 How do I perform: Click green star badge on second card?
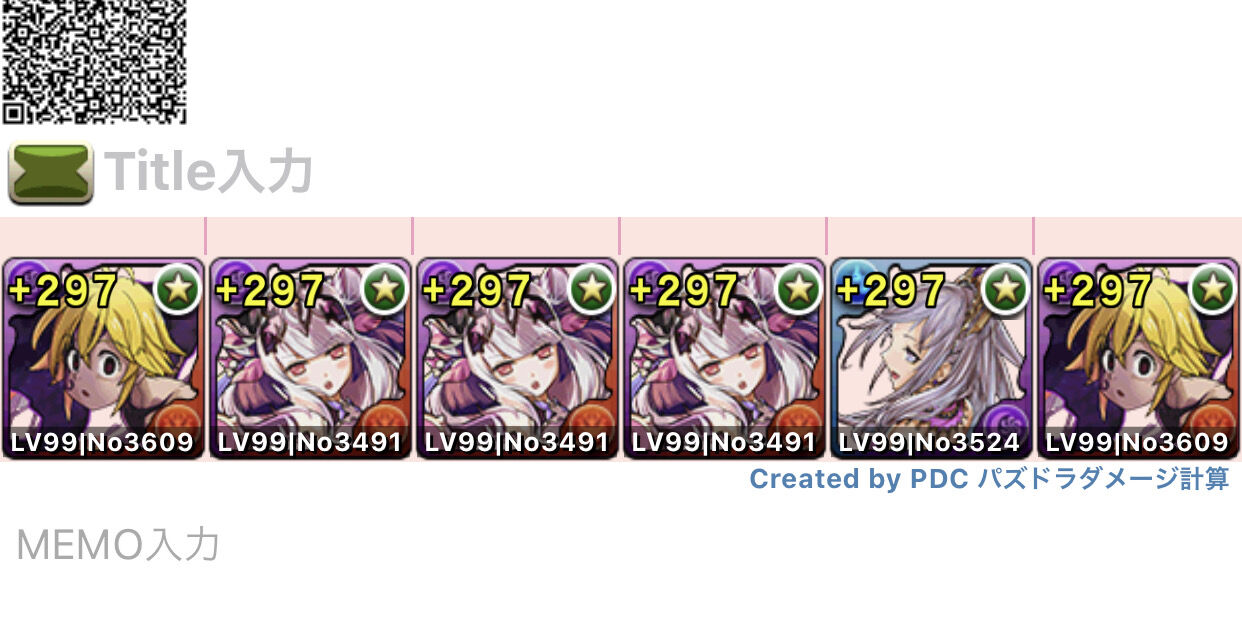(x=385, y=289)
